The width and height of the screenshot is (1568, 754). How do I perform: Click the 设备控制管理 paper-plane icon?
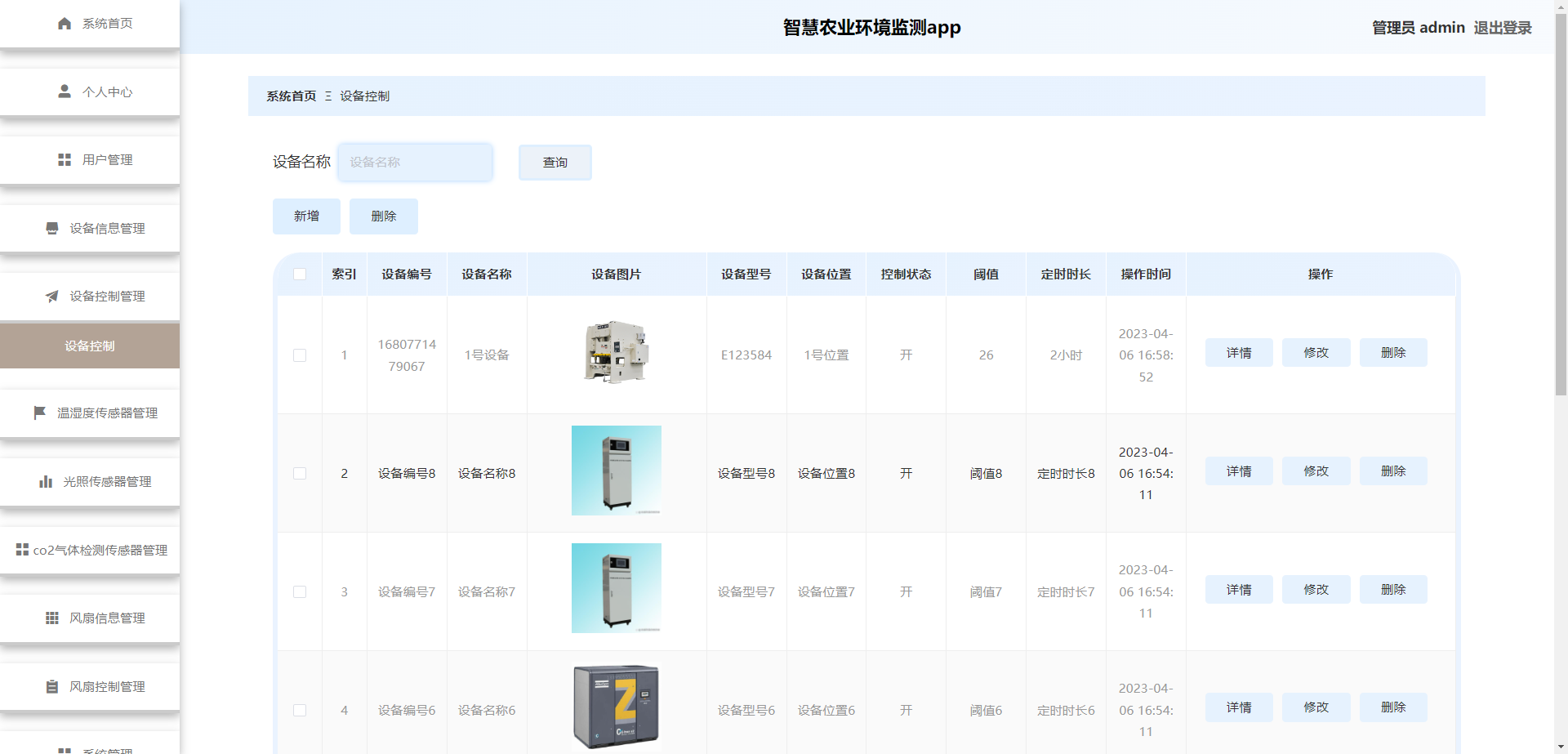[x=51, y=297]
